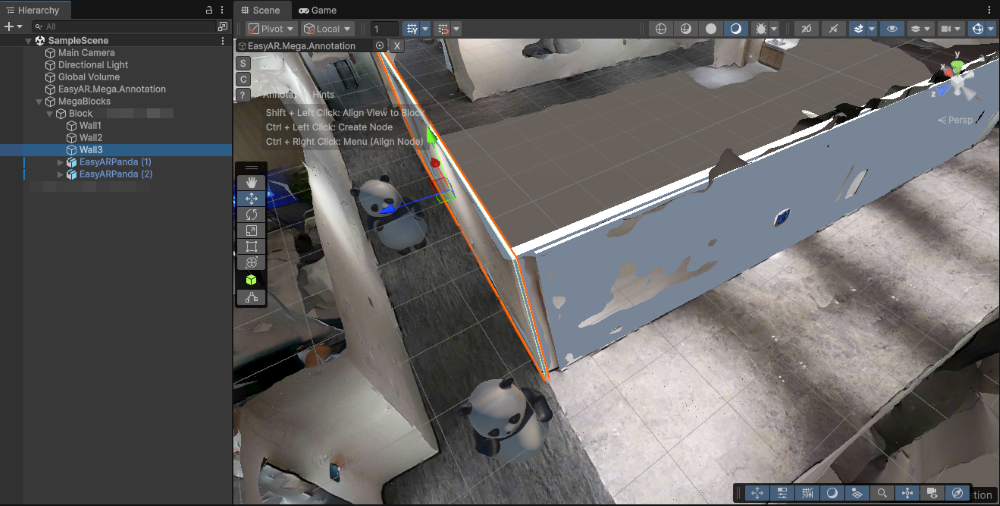Screen dimensions: 1000x506
Task: Click the C button in annotation overlay
Action: 243,79
